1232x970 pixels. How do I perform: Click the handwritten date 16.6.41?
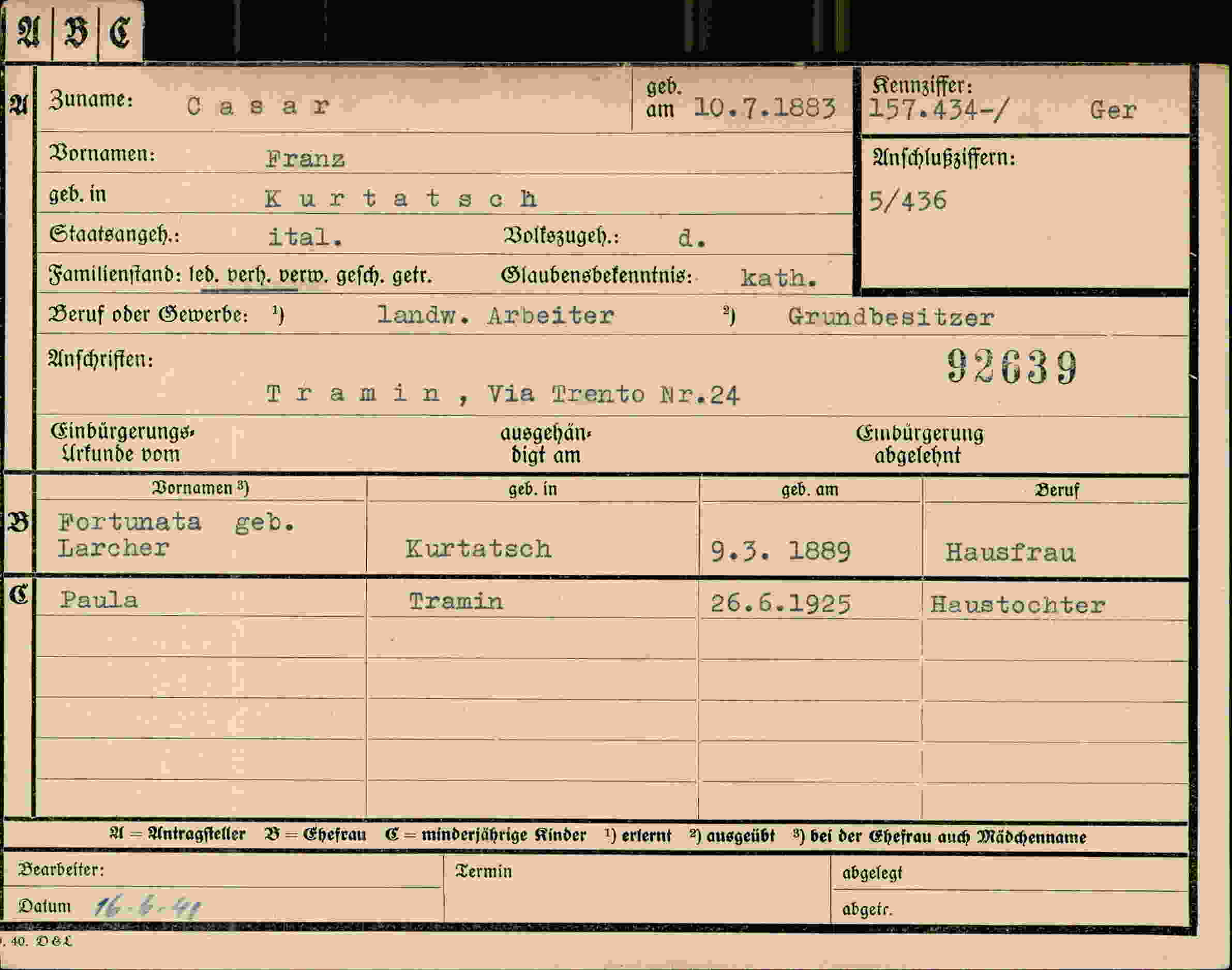click(148, 907)
